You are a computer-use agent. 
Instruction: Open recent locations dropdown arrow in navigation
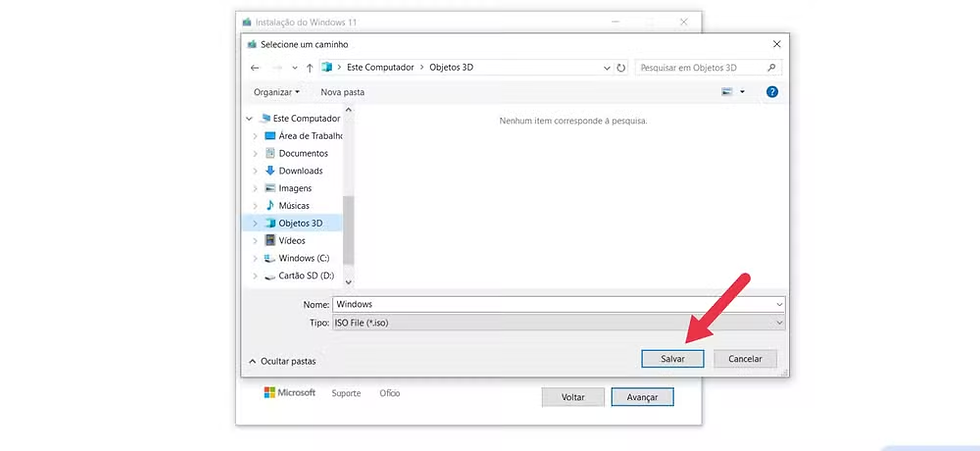(x=295, y=67)
